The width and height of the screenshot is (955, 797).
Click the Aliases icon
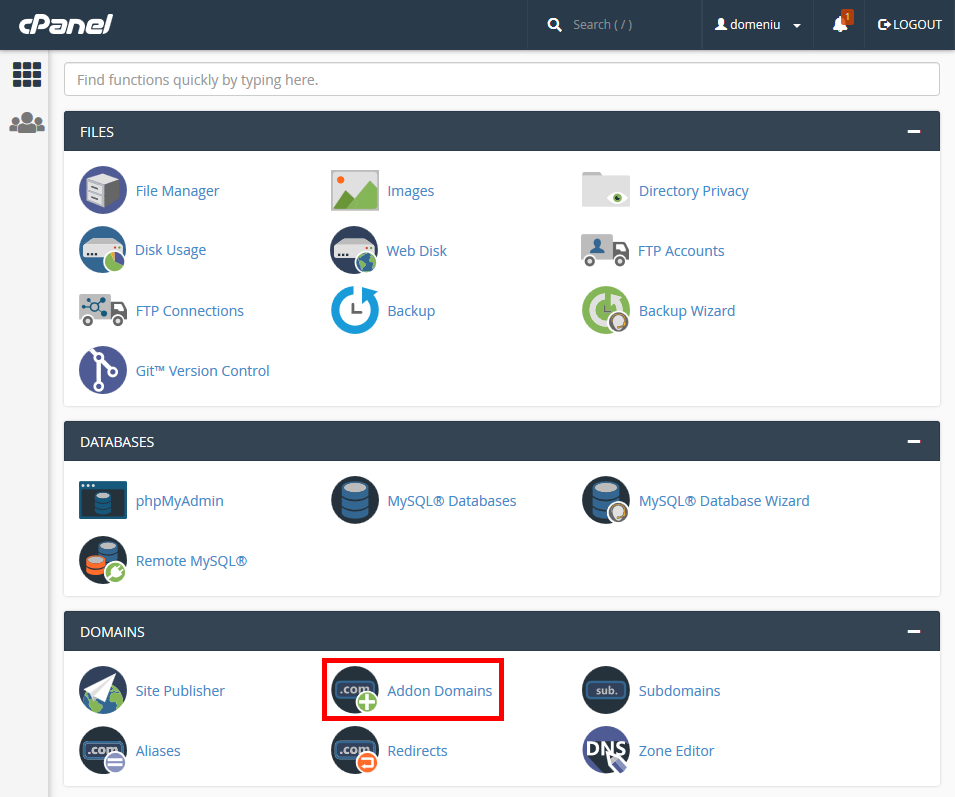coord(103,750)
